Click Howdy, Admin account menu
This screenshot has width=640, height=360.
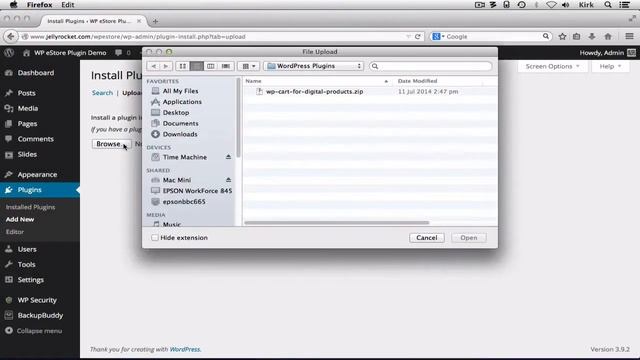point(607,53)
